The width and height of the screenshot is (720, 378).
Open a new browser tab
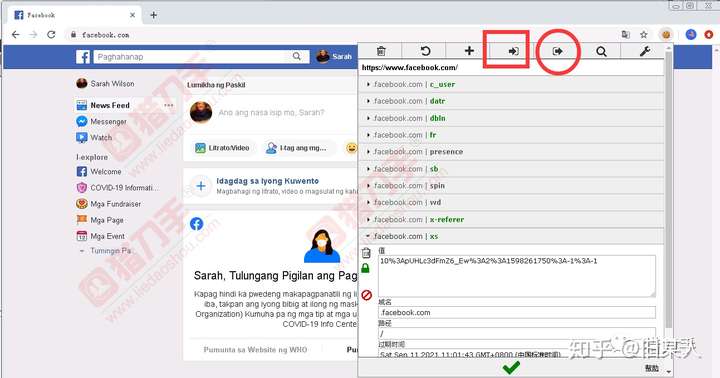153,15
